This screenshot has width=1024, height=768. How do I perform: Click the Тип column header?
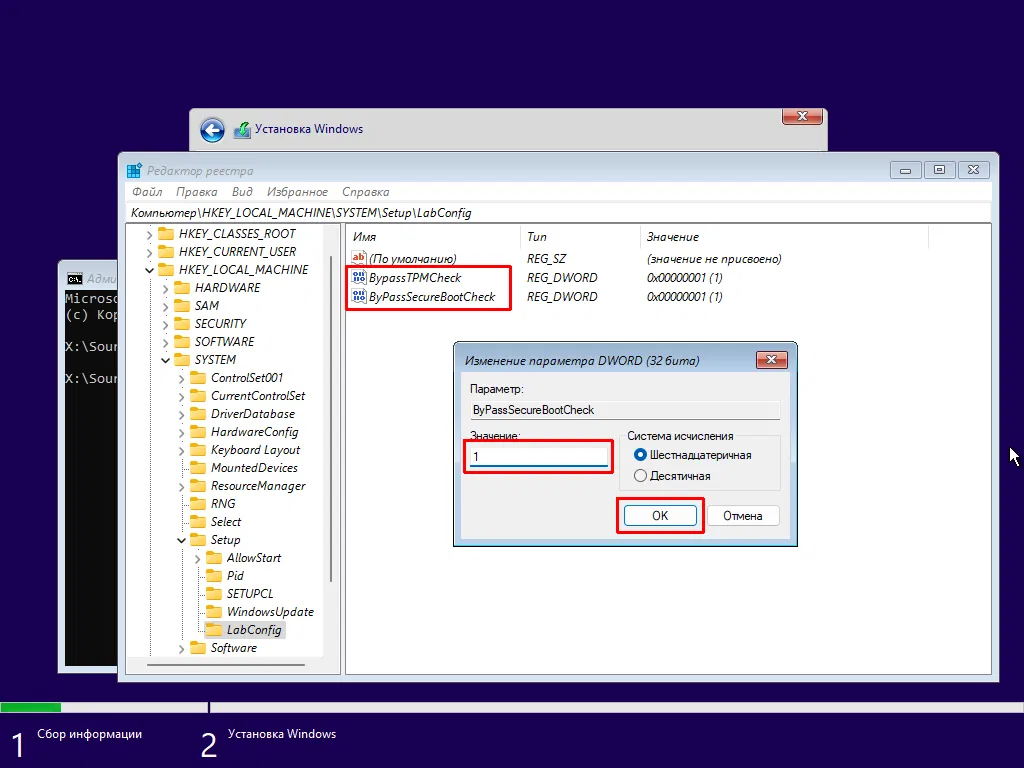580,237
